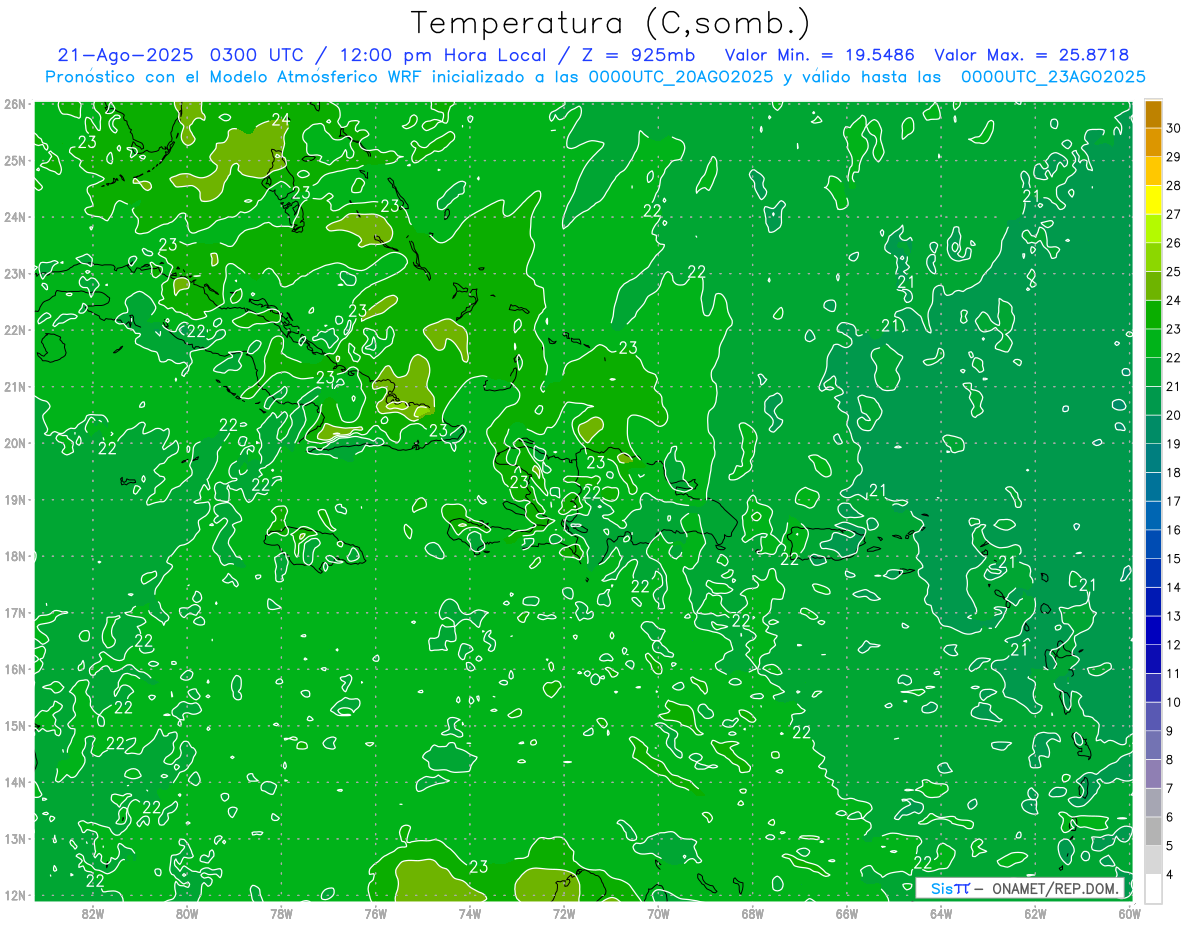Click the "Valor Max. = 25.8718" value
1200x927 pixels.
coord(1032,55)
